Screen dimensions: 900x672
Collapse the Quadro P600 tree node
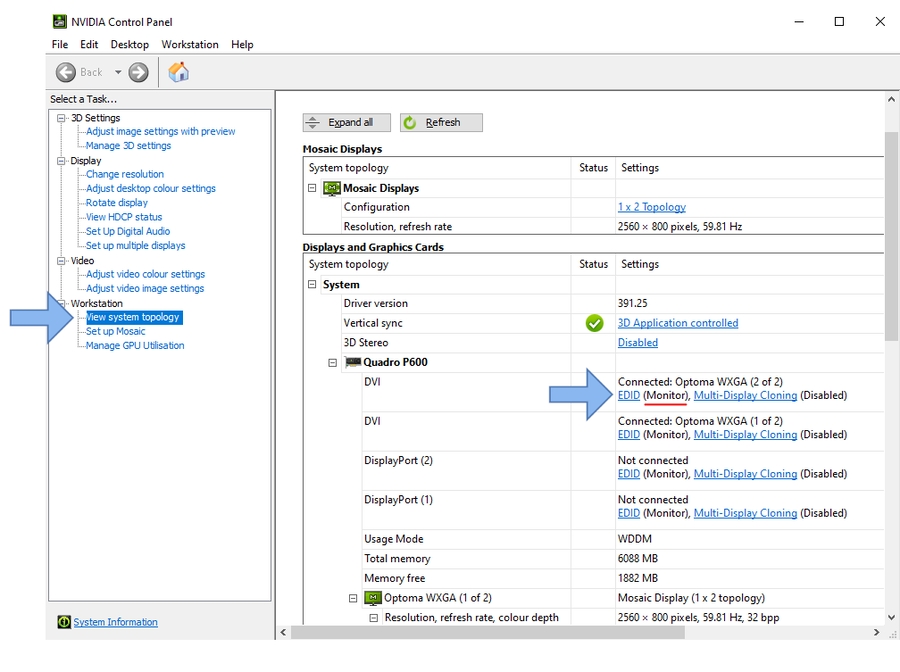coord(333,362)
